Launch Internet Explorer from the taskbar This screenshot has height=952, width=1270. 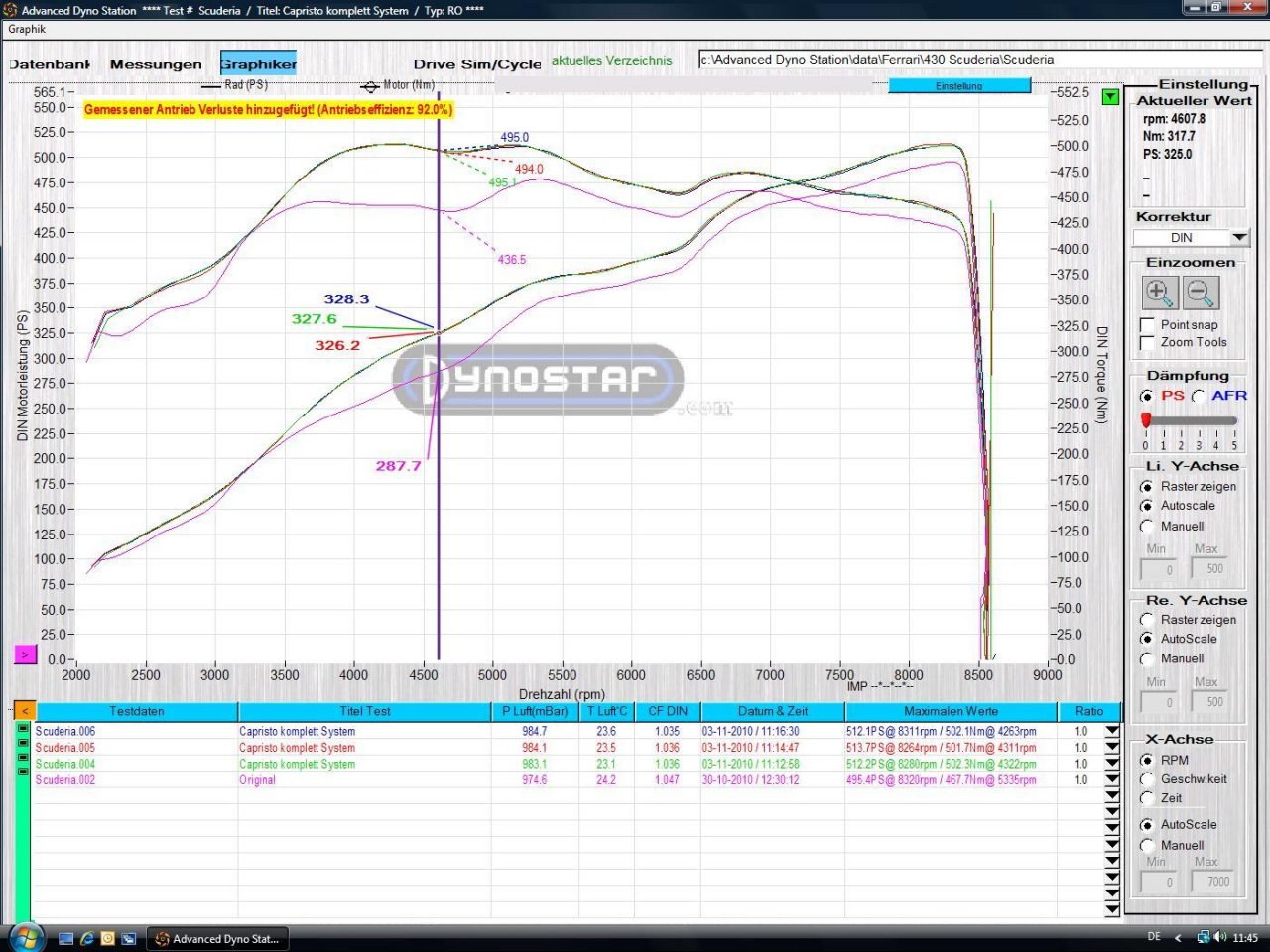[x=87, y=938]
